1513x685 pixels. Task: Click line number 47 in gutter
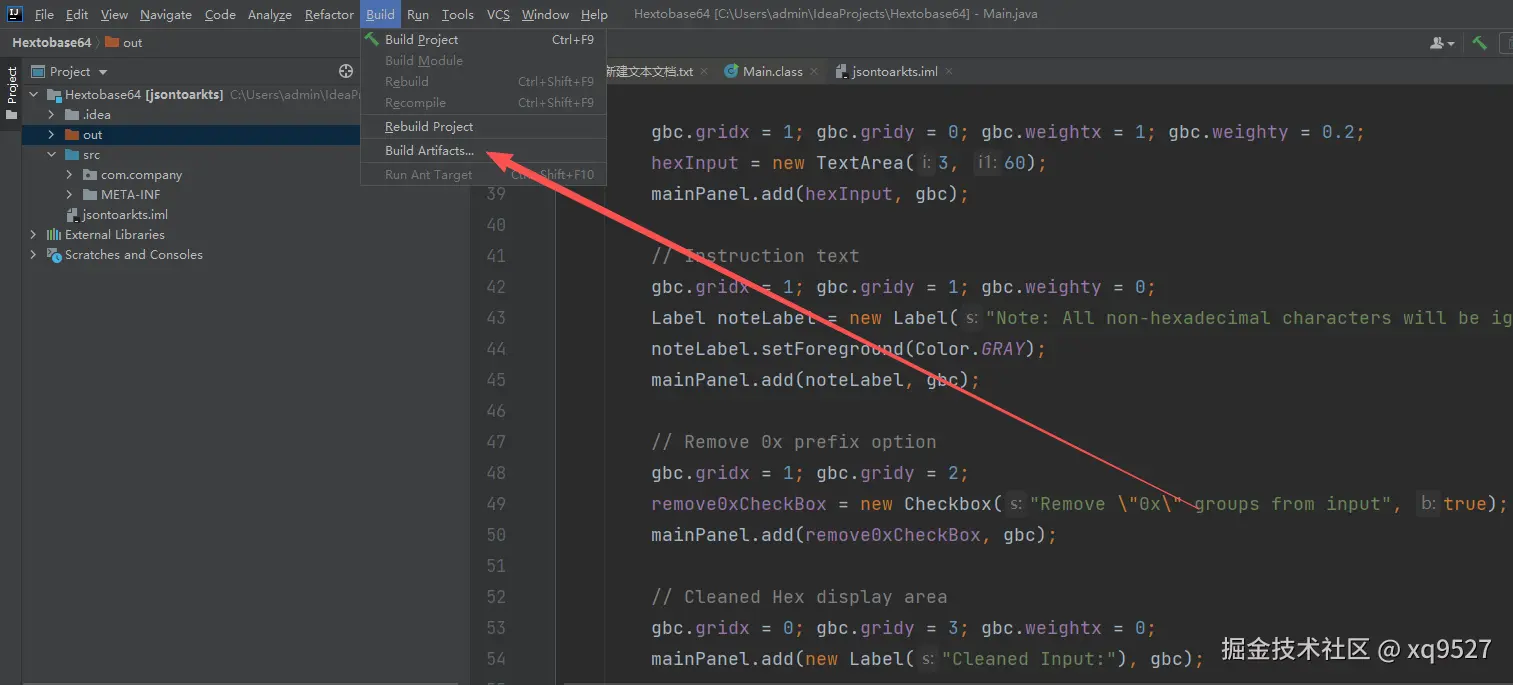pos(496,442)
